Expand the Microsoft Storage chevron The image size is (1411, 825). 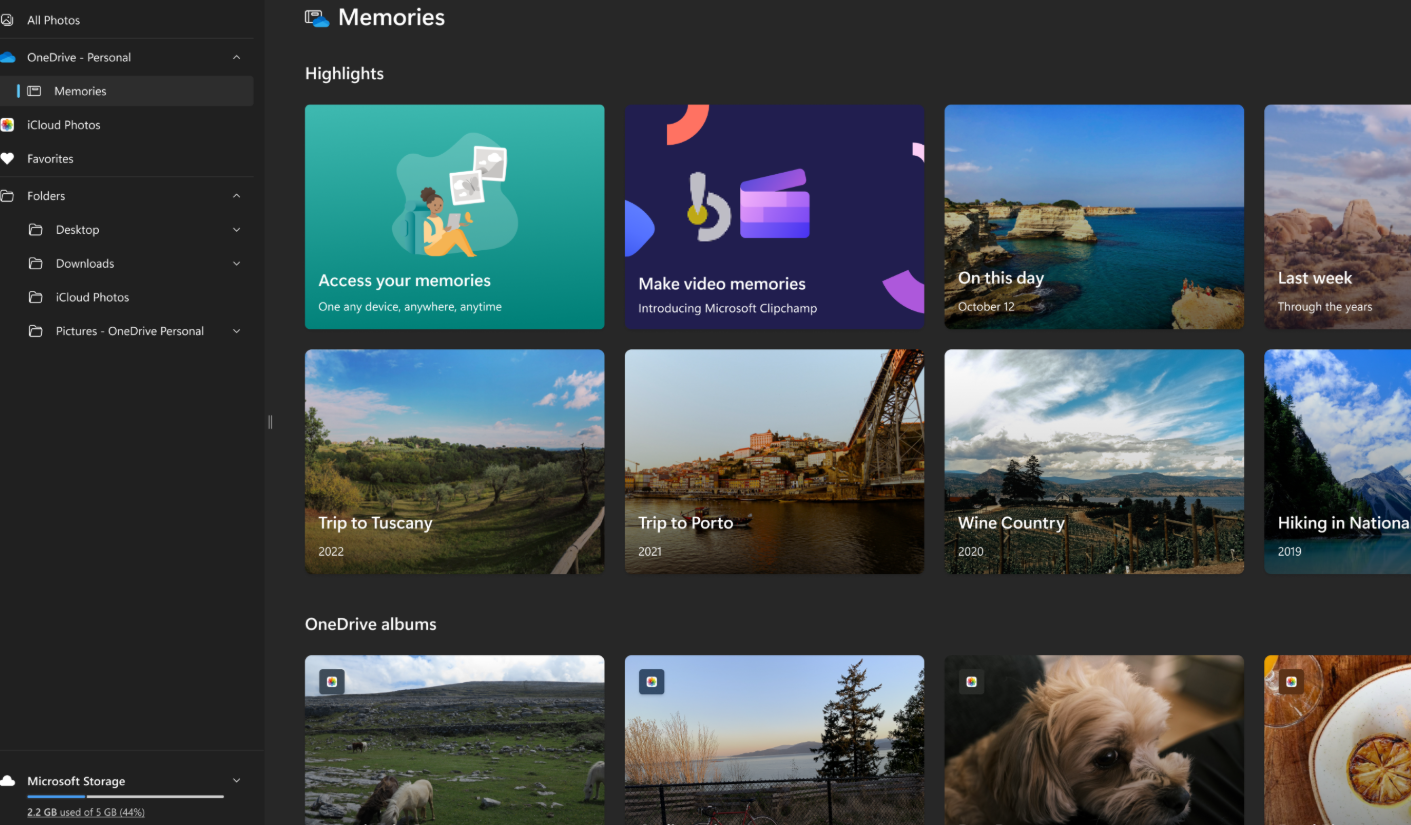tap(236, 781)
